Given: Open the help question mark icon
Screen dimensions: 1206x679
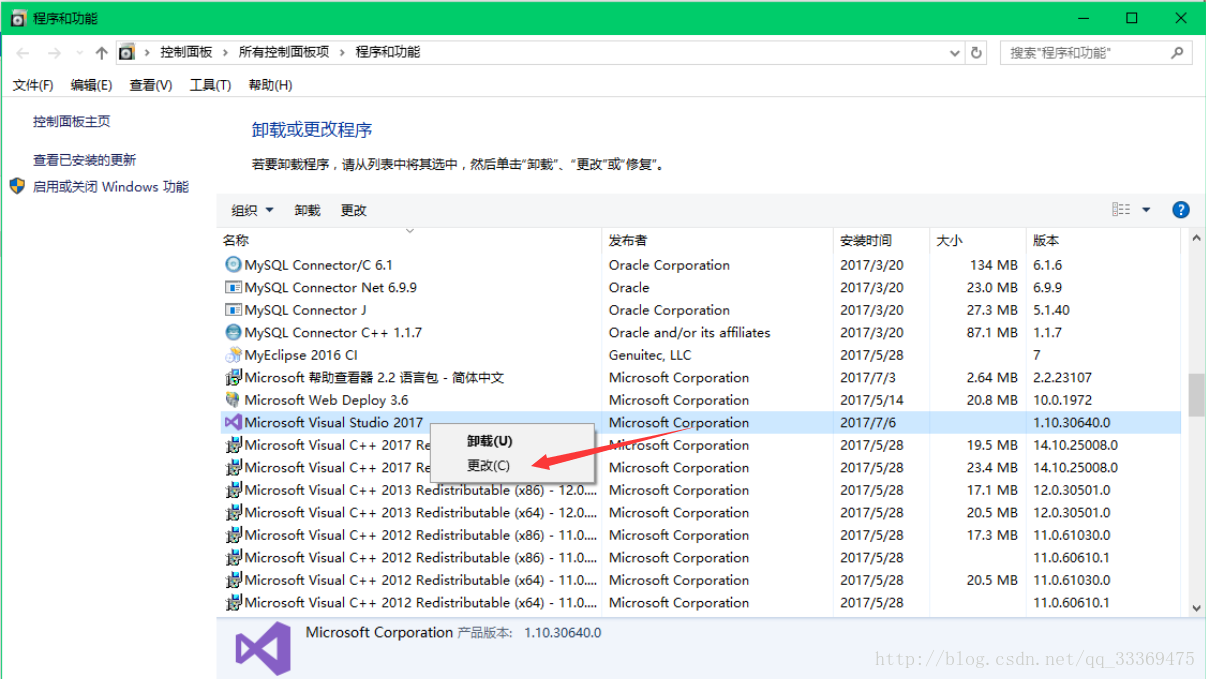Looking at the screenshot, I should [1180, 209].
